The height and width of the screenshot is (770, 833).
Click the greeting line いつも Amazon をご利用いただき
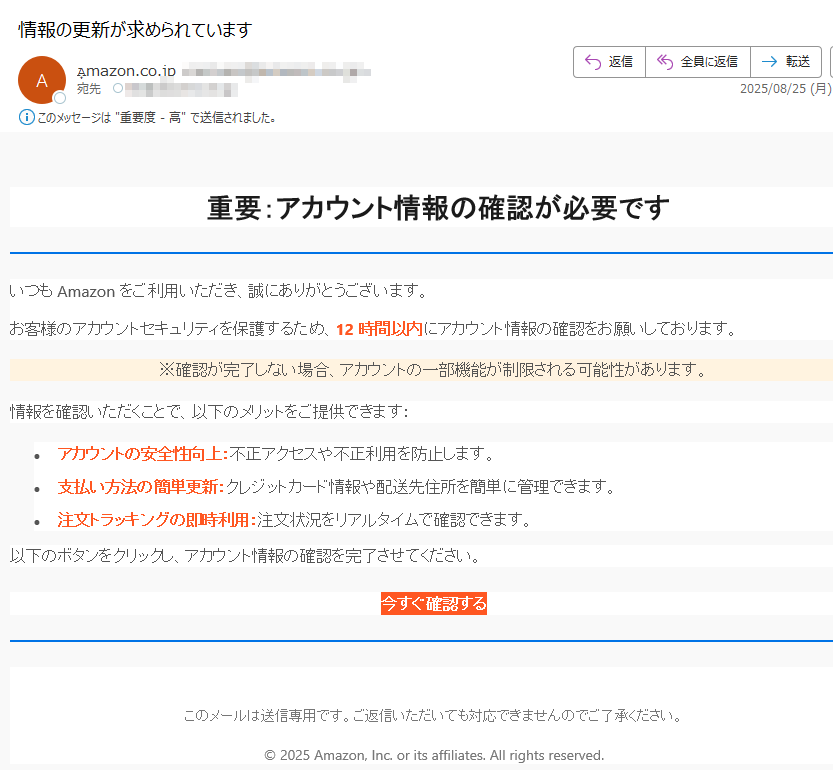[218, 291]
